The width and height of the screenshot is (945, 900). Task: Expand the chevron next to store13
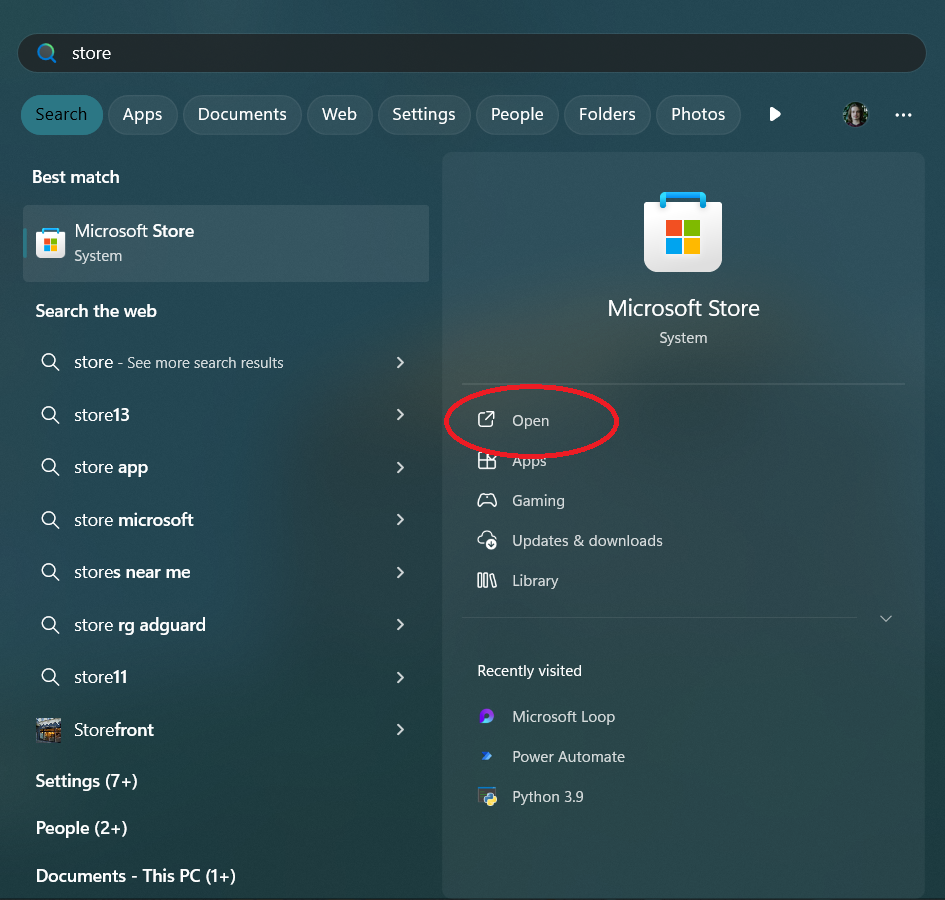pos(400,415)
